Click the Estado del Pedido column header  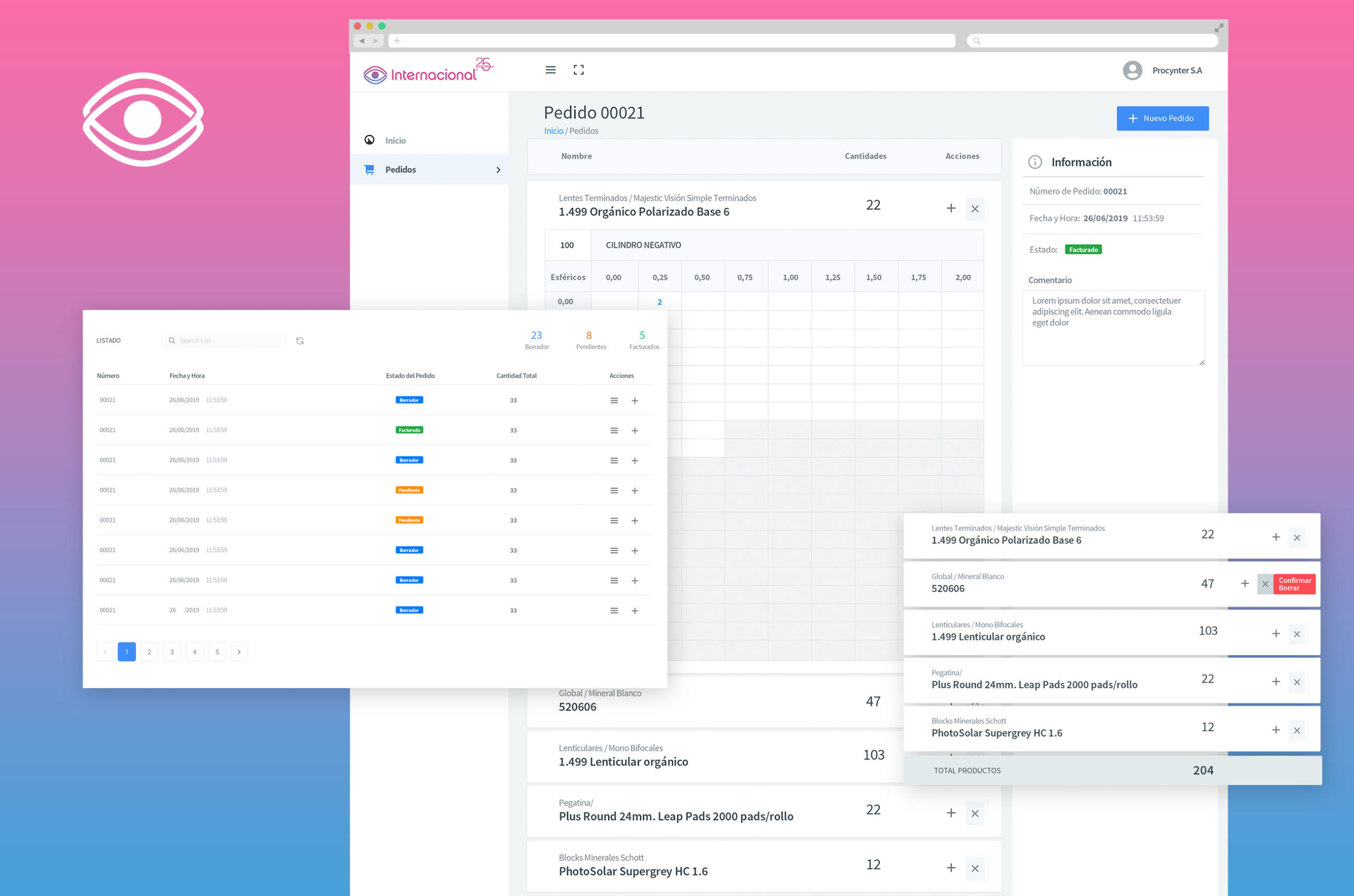pos(409,376)
